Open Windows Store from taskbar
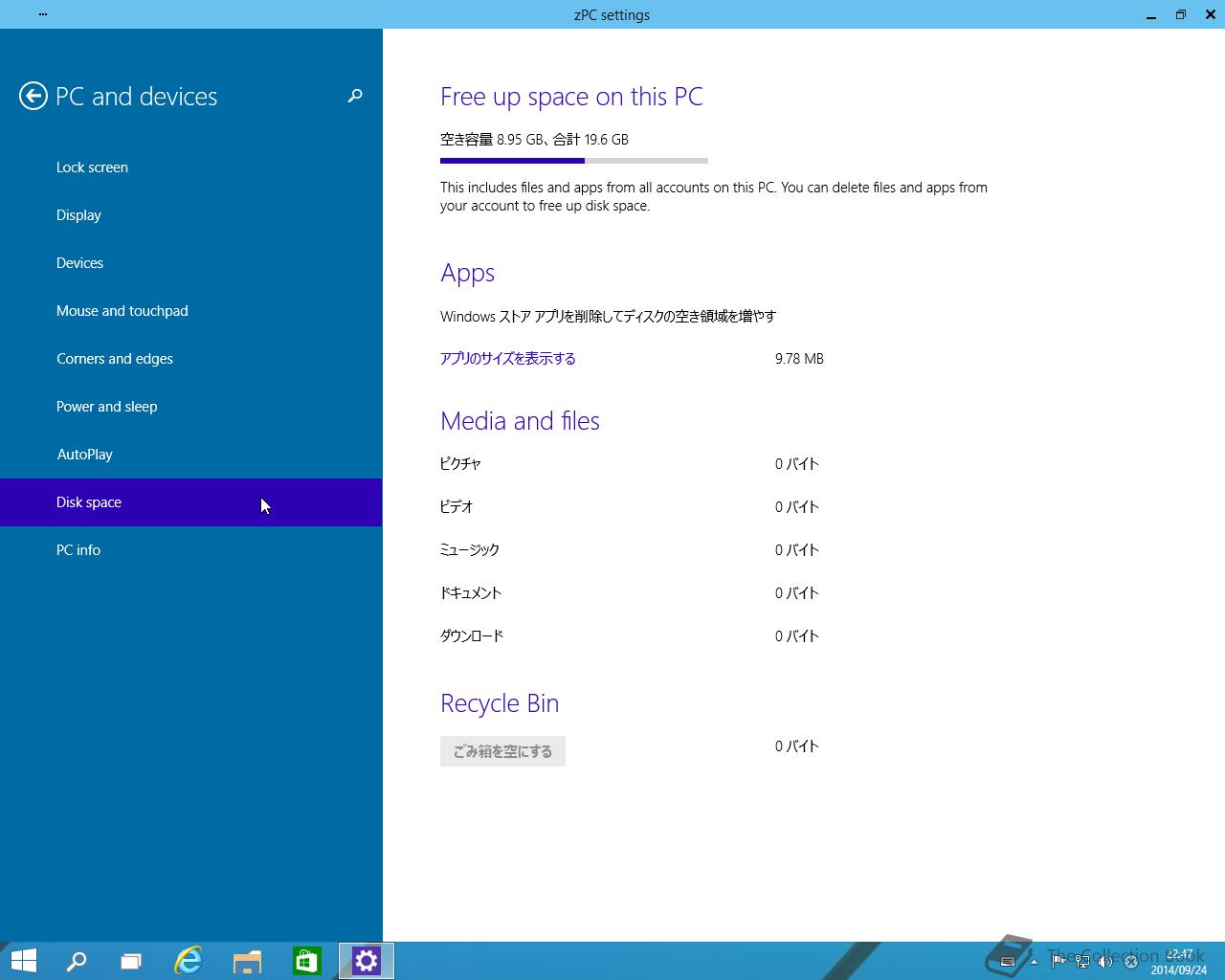This screenshot has width=1225, height=980. (x=306, y=961)
